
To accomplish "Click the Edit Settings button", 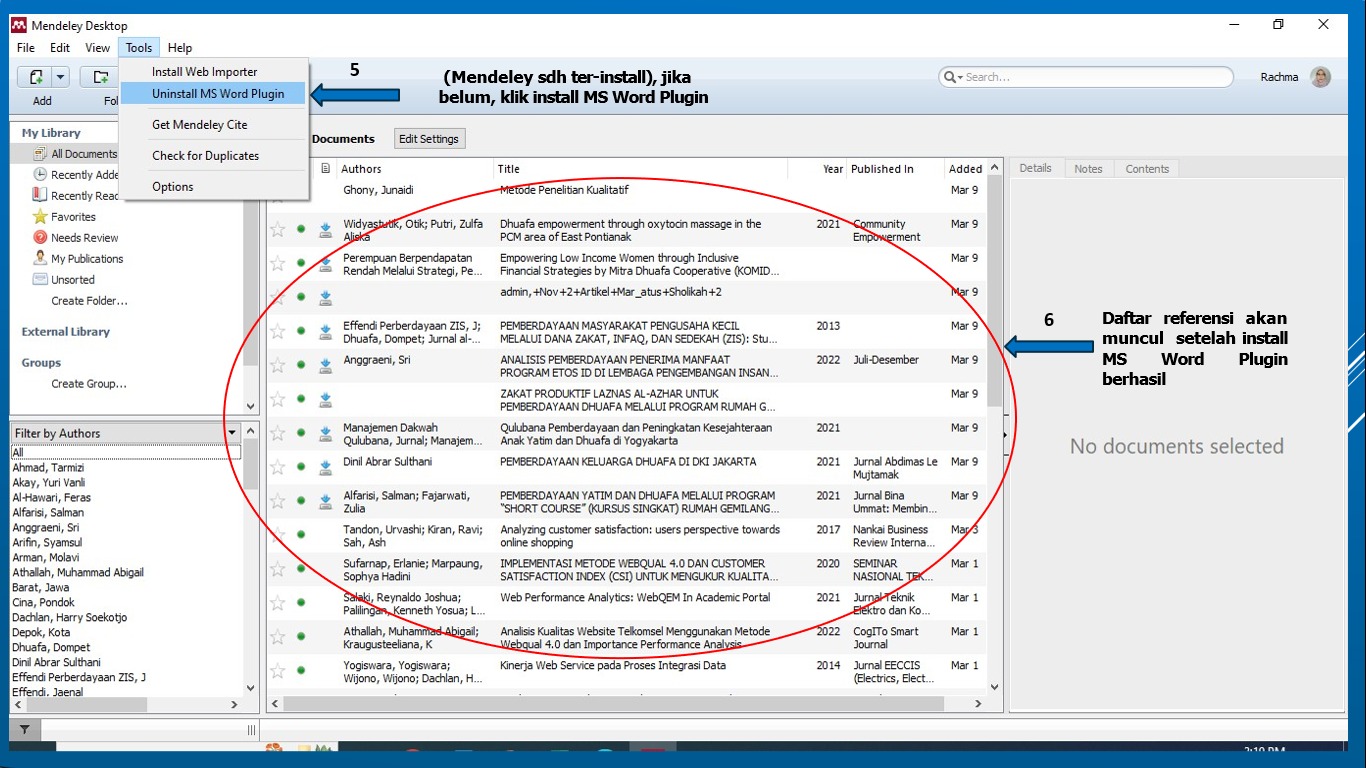I will (x=429, y=138).
